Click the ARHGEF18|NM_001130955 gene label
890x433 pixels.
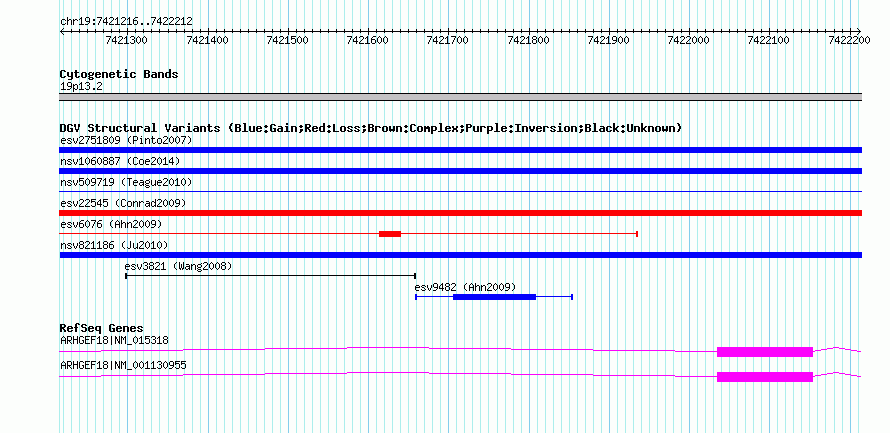123,365
